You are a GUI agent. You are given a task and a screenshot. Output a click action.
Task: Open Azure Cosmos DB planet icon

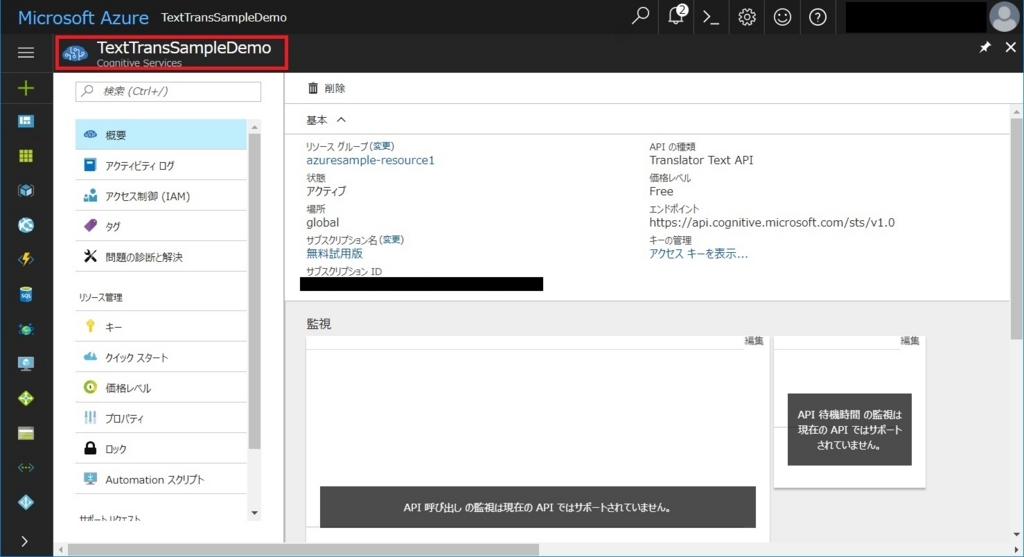coord(26,329)
